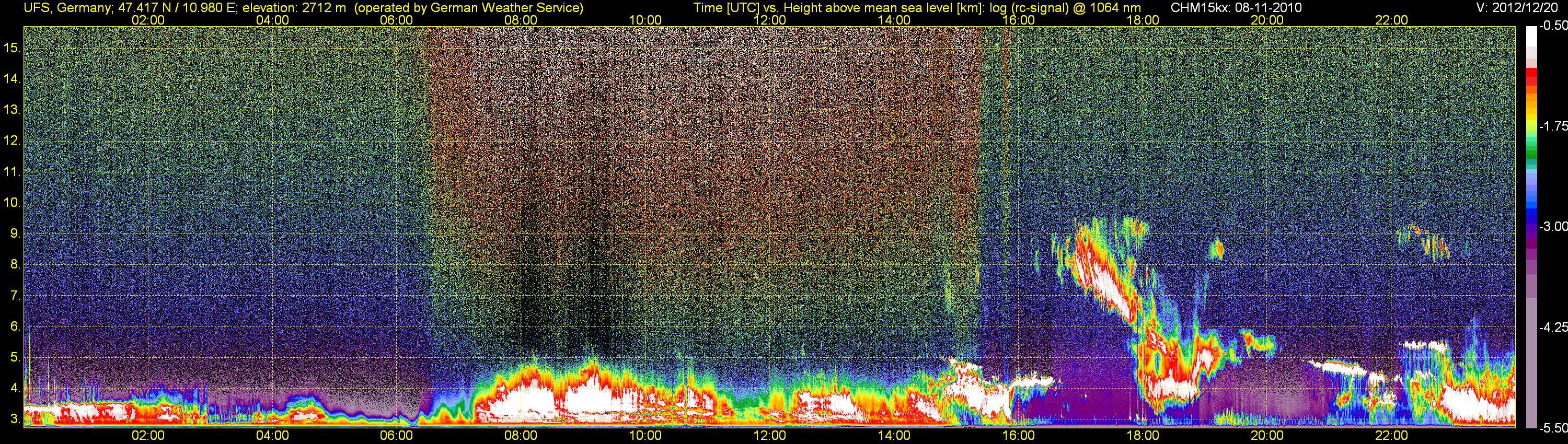Click "(operated by German Weather Service)" text
Image resolution: width=1568 pixels, height=444 pixels.
(x=469, y=7)
